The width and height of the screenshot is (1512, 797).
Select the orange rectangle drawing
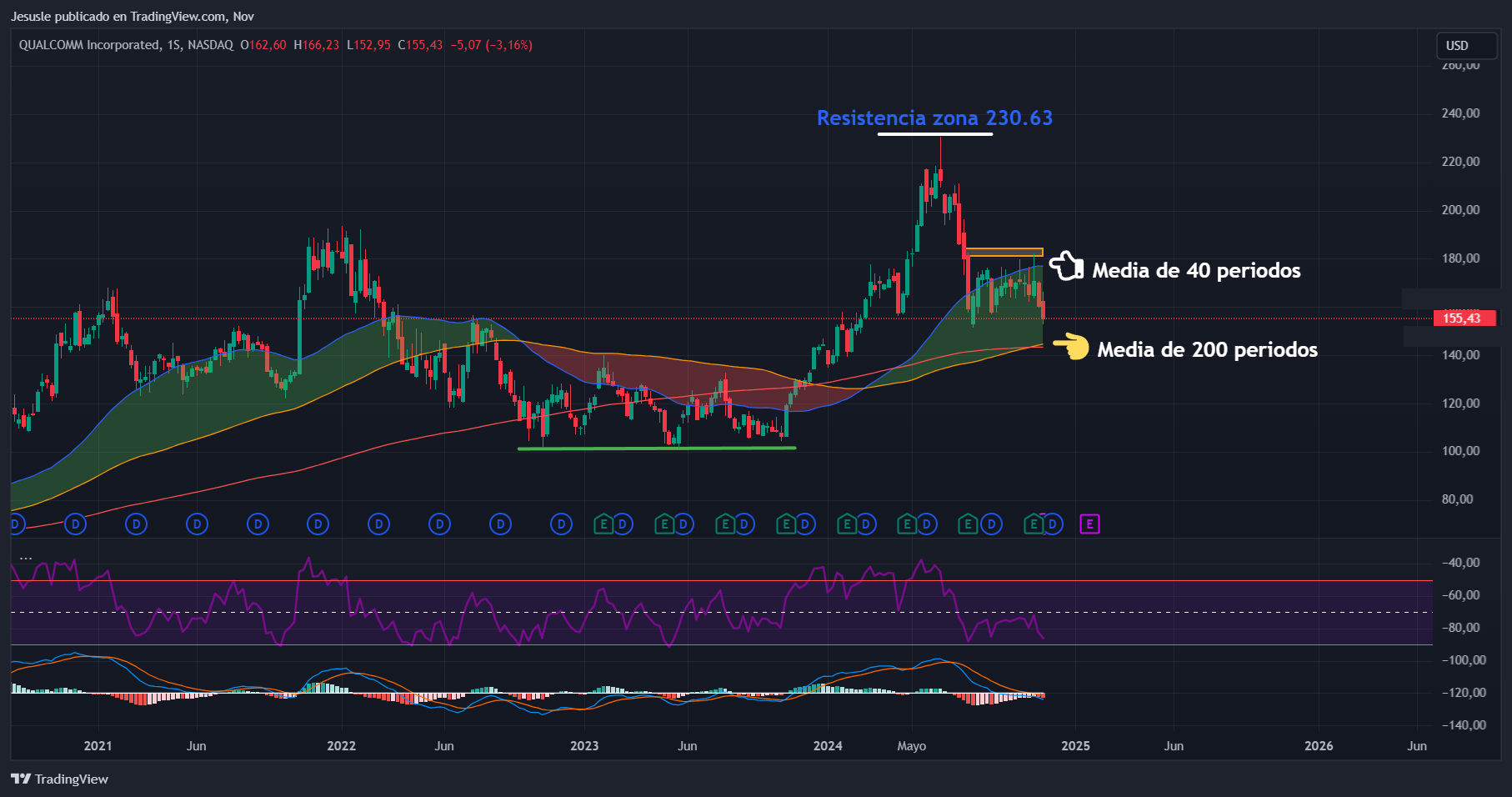1004,252
